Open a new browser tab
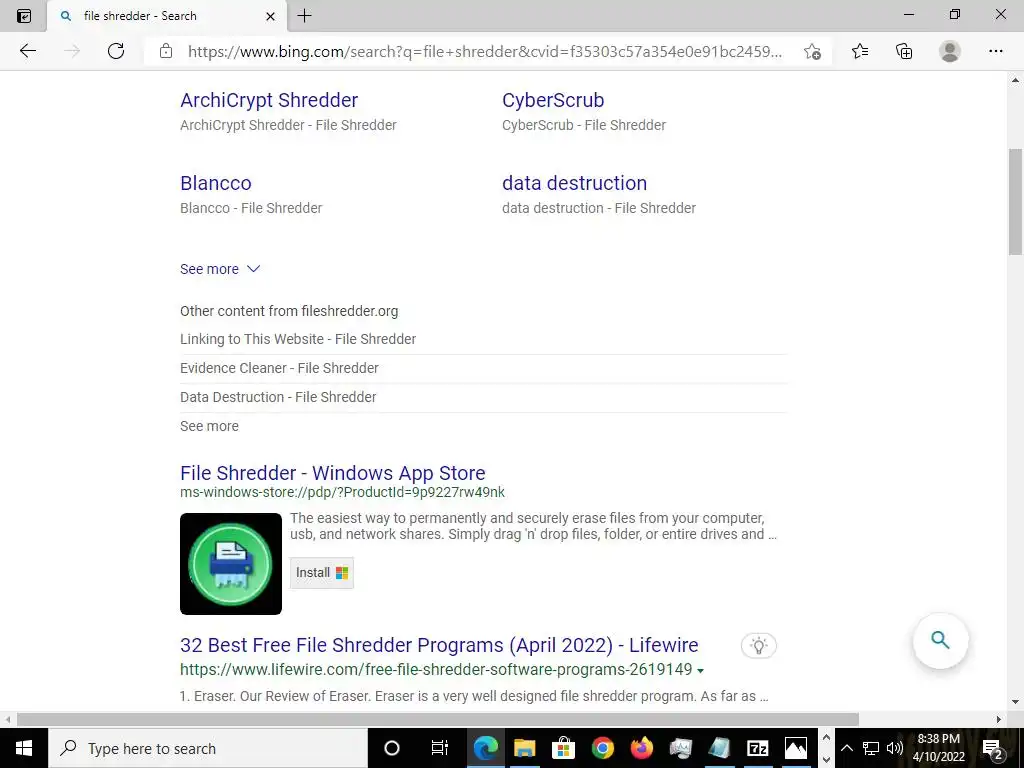Viewport: 1024px width, 768px height. 304,16
